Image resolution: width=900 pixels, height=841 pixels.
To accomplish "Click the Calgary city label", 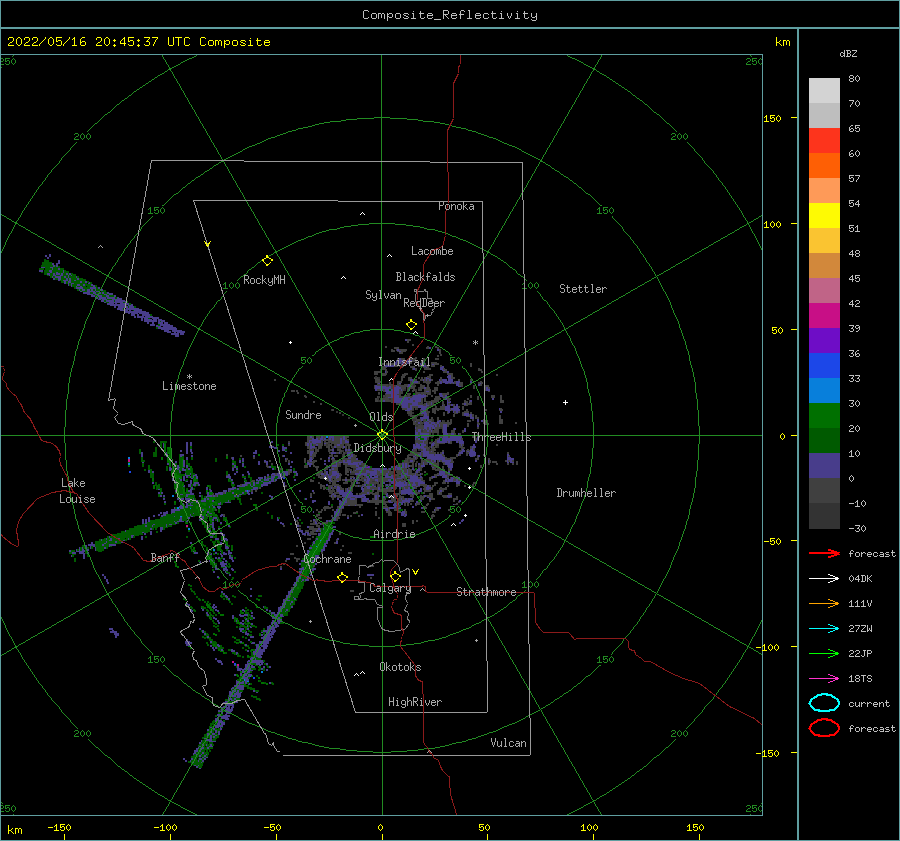I will 390,588.
